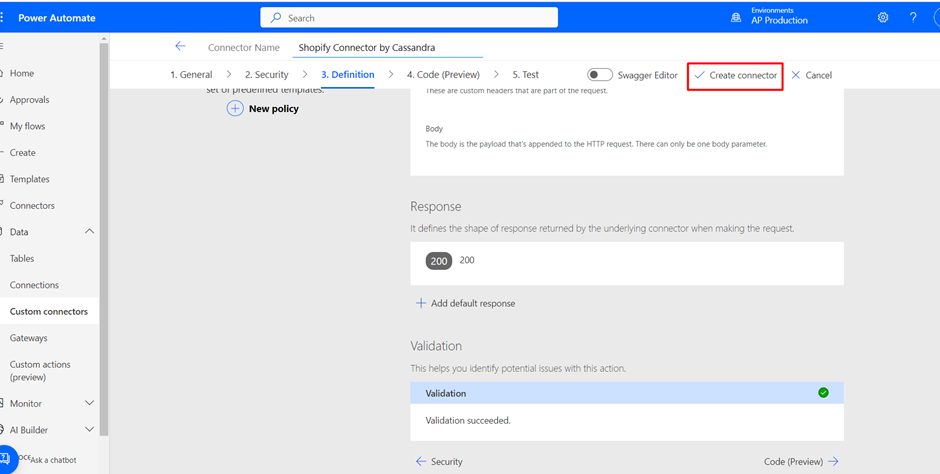
Task: Click the New policy button
Action: (263, 108)
